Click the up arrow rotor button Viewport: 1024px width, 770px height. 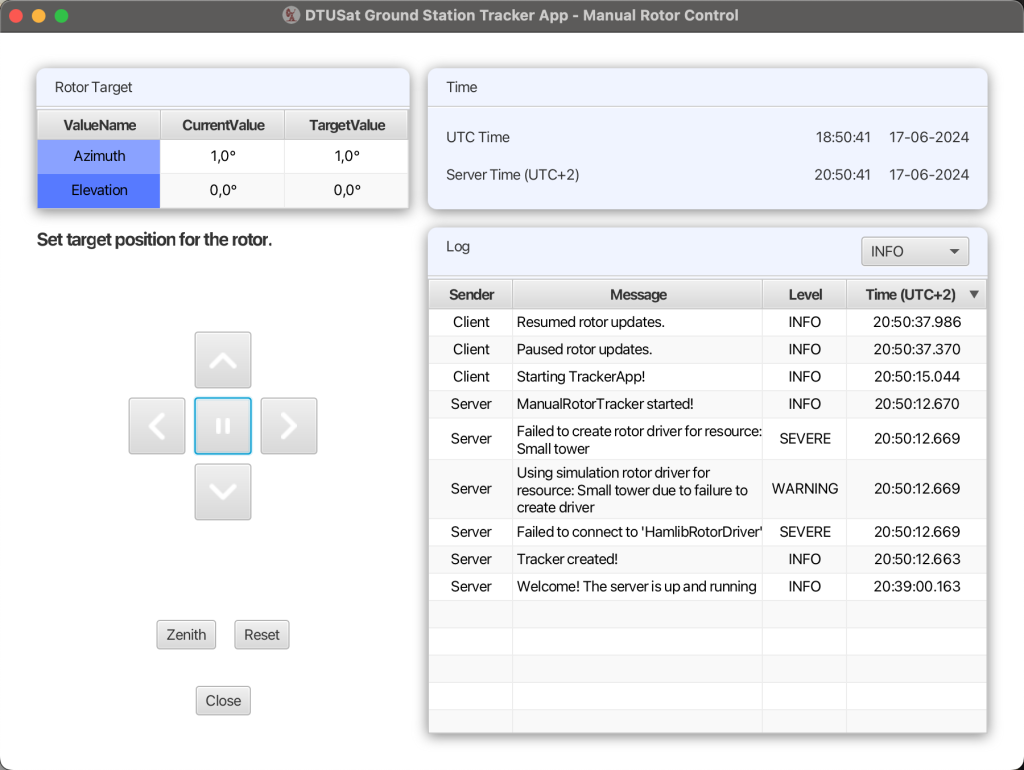223,360
